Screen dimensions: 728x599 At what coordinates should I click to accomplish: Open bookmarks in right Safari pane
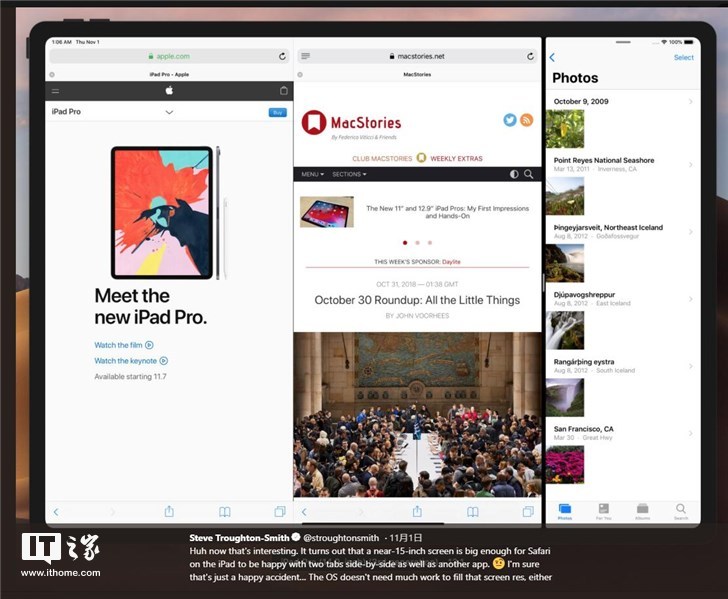tap(473, 512)
